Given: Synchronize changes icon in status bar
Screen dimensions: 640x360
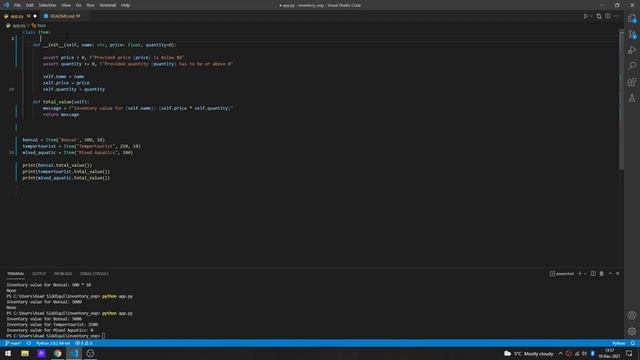Looking at the screenshot, I should 29,343.
